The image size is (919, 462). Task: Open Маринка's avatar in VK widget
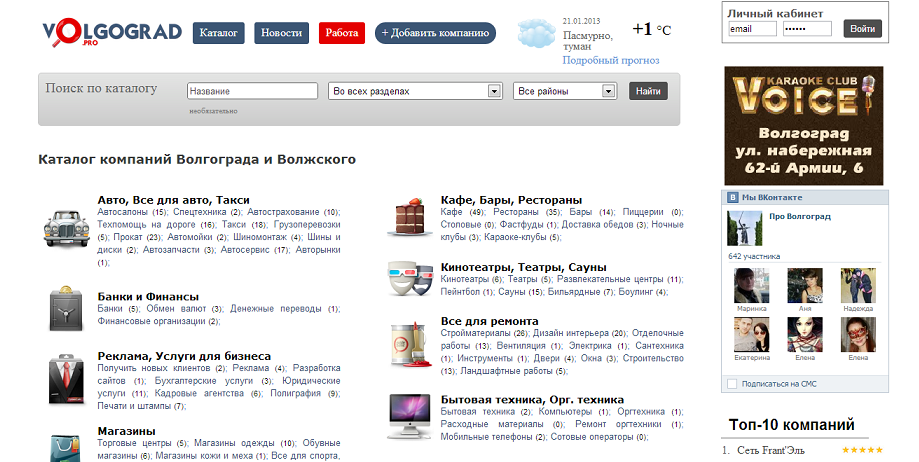[x=751, y=286]
